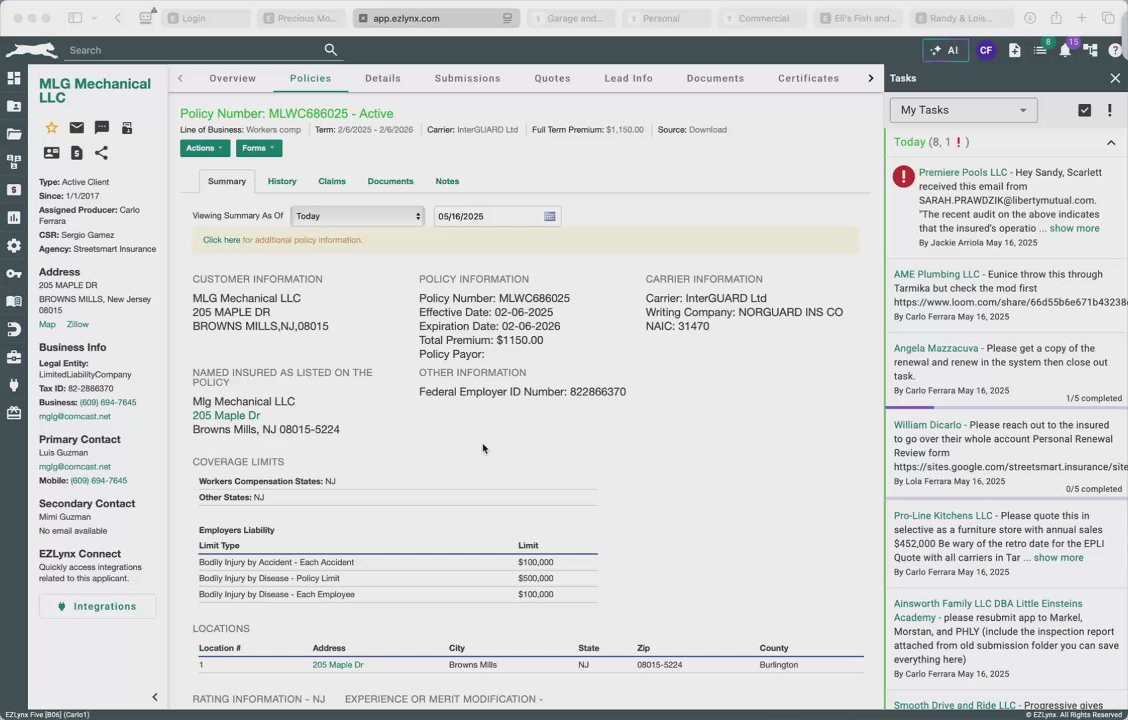Click the briefcase icon in left sidebar
Screen dimensions: 1128x720
coord(14,357)
